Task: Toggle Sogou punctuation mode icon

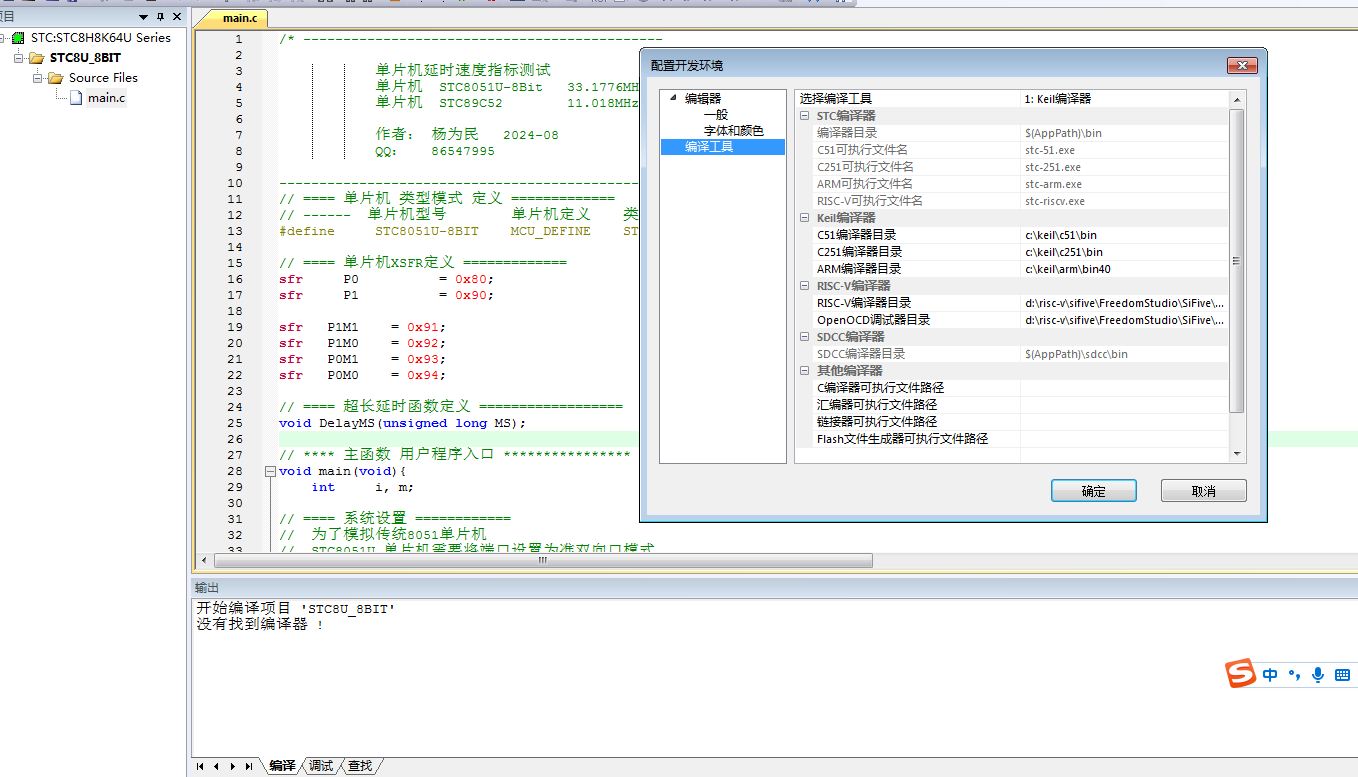Action: 1294,675
